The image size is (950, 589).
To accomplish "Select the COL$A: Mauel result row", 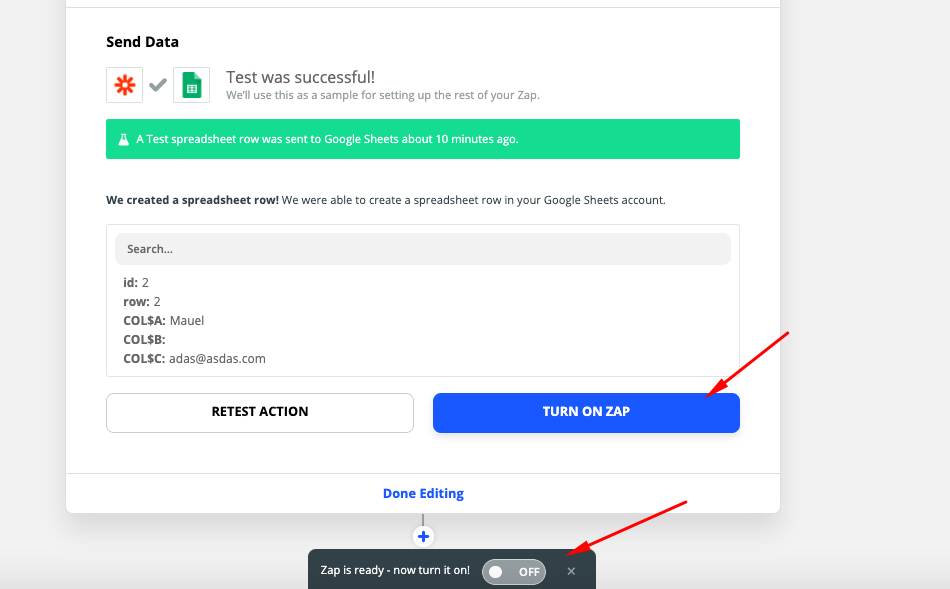I will point(164,321).
